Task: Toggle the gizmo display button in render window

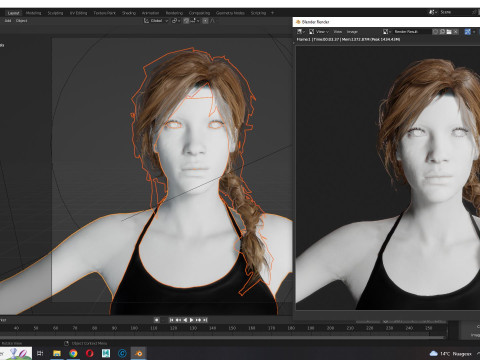Action: [467, 32]
